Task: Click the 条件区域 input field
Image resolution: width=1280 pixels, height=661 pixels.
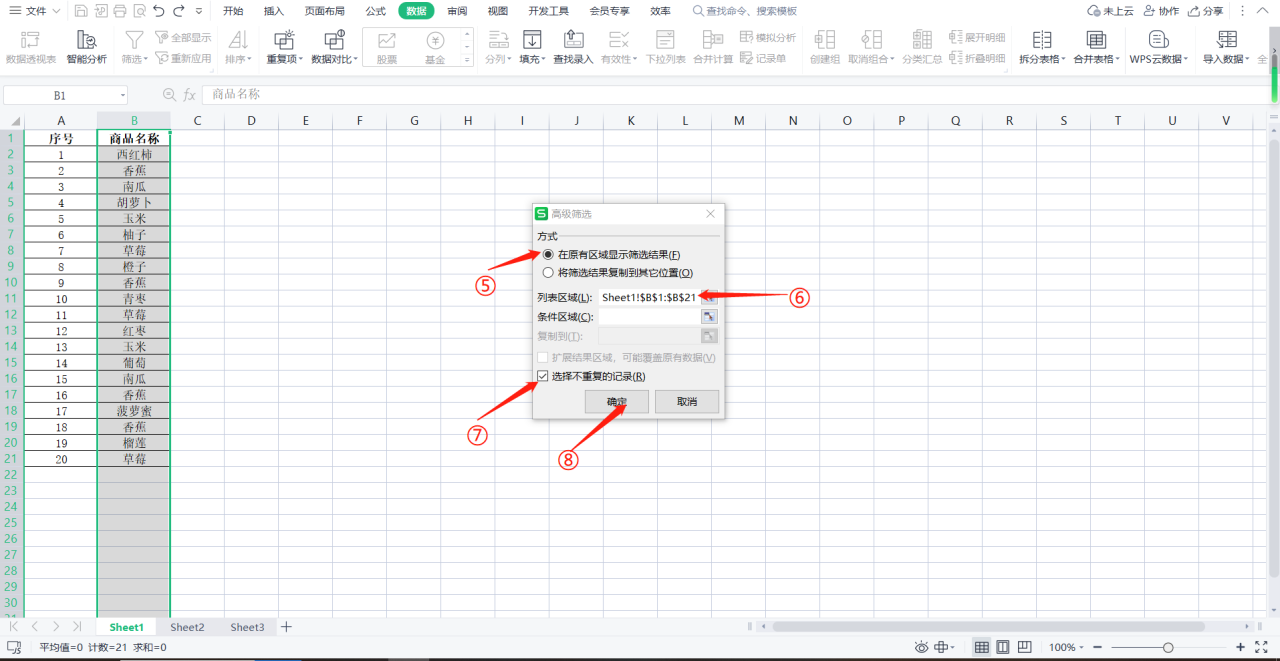Action: click(649, 317)
